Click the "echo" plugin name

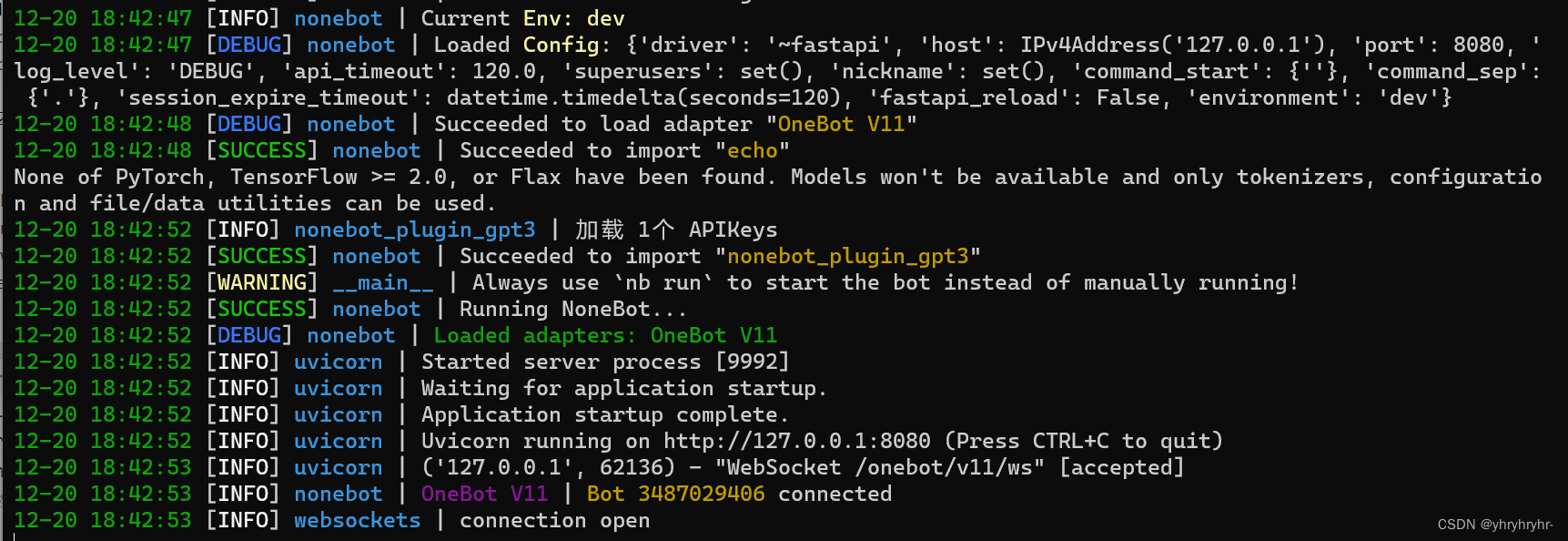753,150
